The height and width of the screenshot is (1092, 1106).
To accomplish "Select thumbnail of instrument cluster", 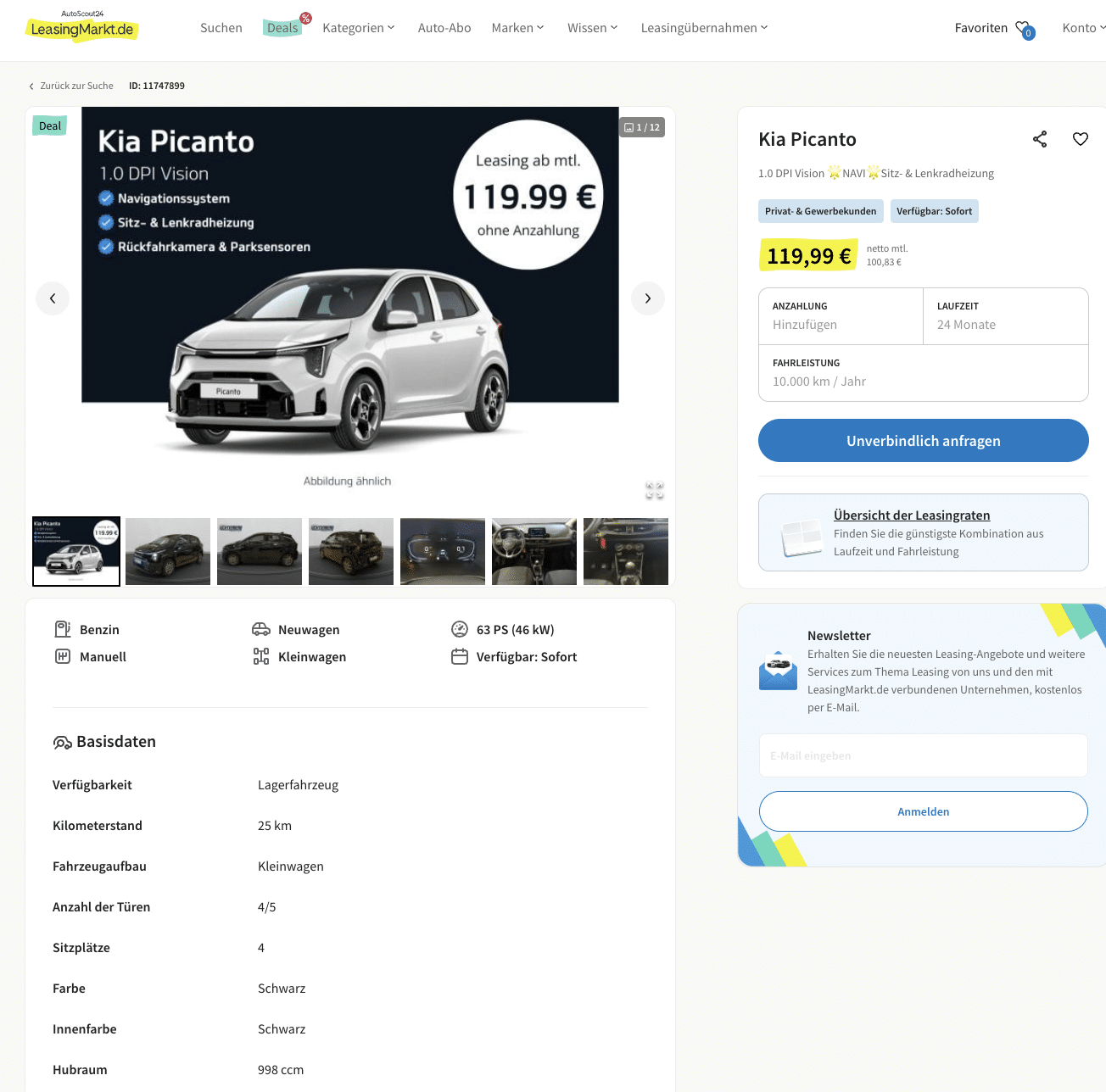I will tap(443, 551).
